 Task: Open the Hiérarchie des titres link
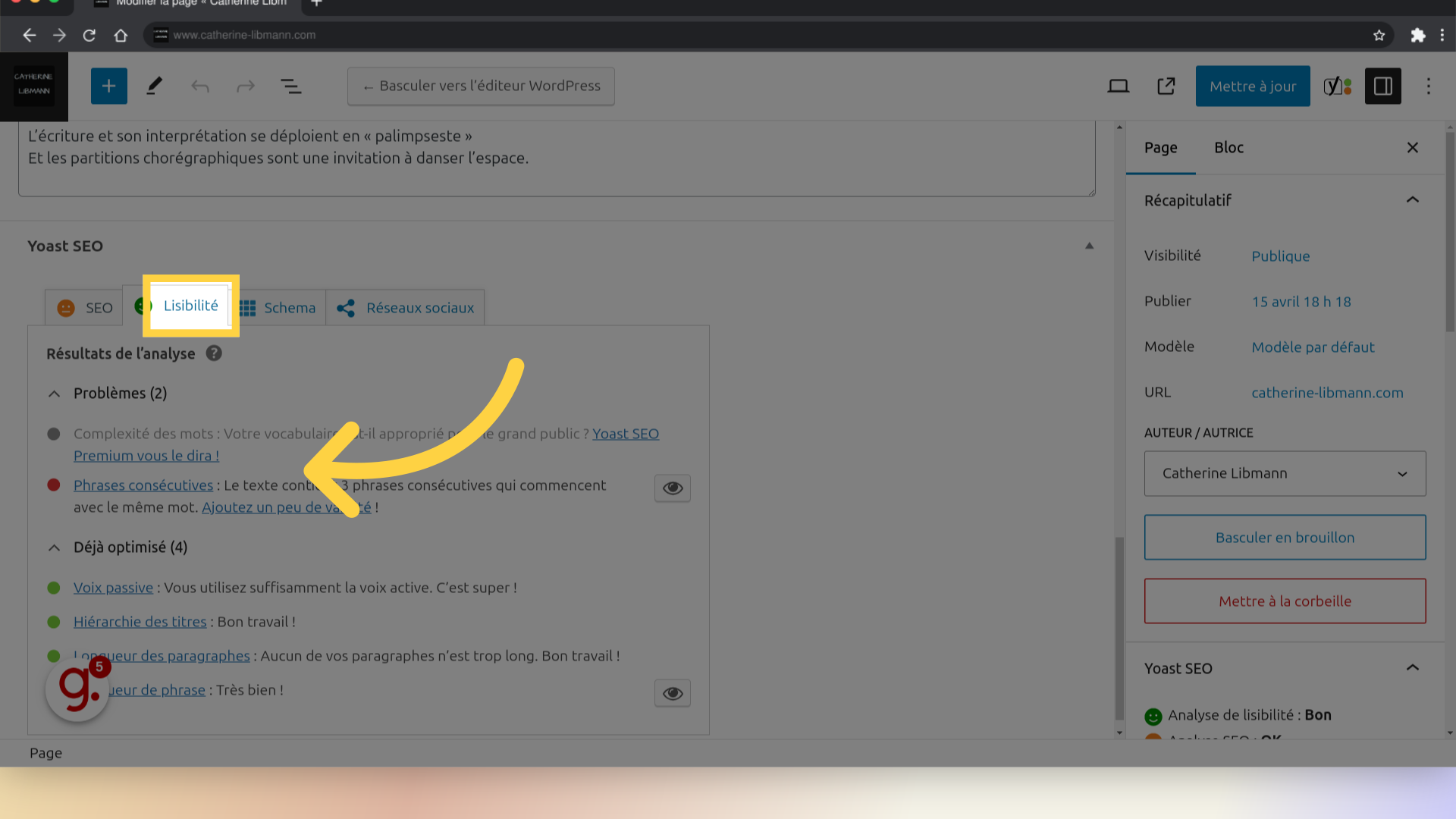click(140, 622)
